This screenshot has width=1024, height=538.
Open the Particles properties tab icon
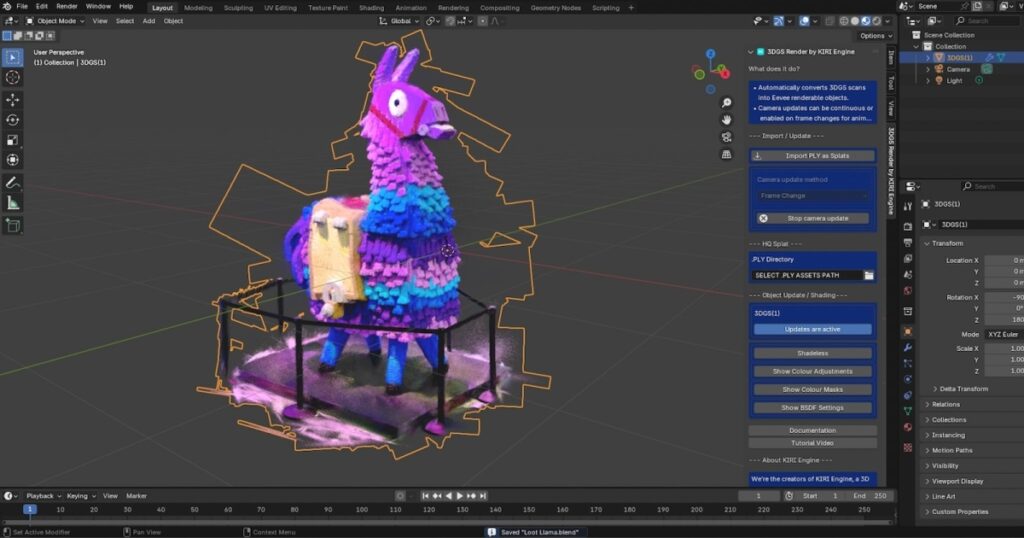pos(908,363)
